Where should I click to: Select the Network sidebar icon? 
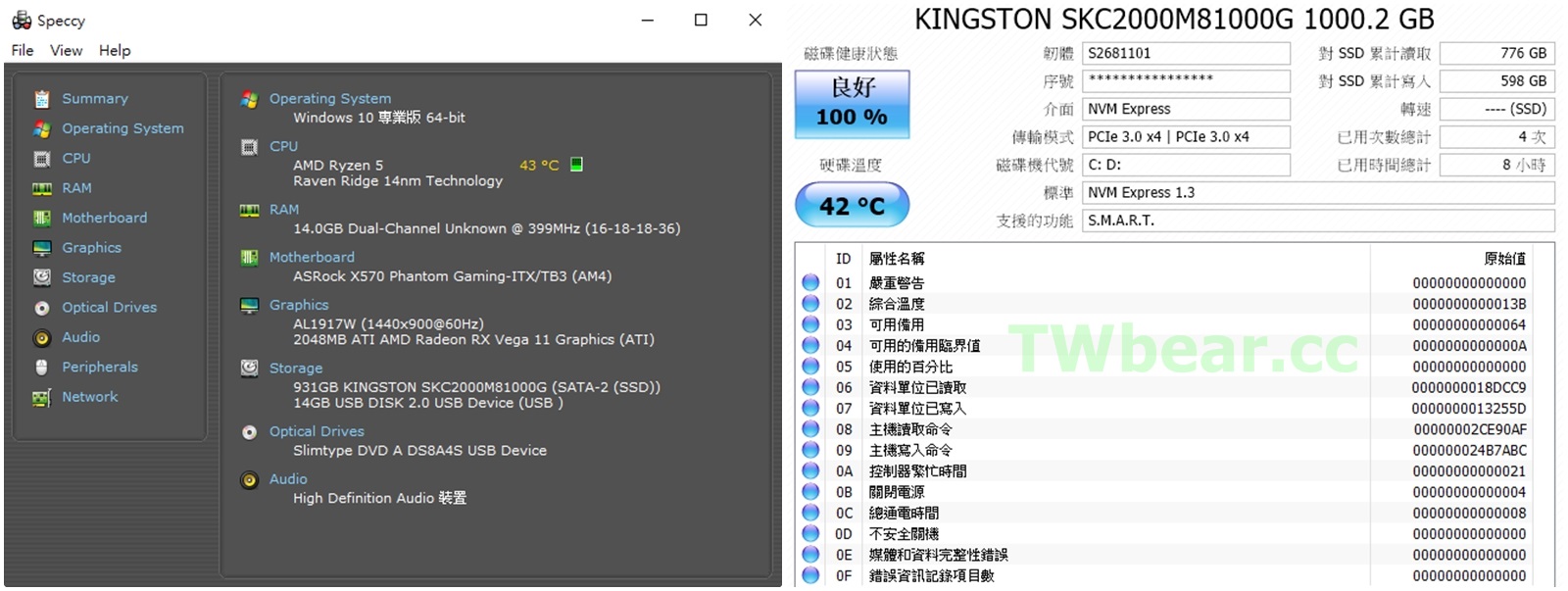click(41, 397)
